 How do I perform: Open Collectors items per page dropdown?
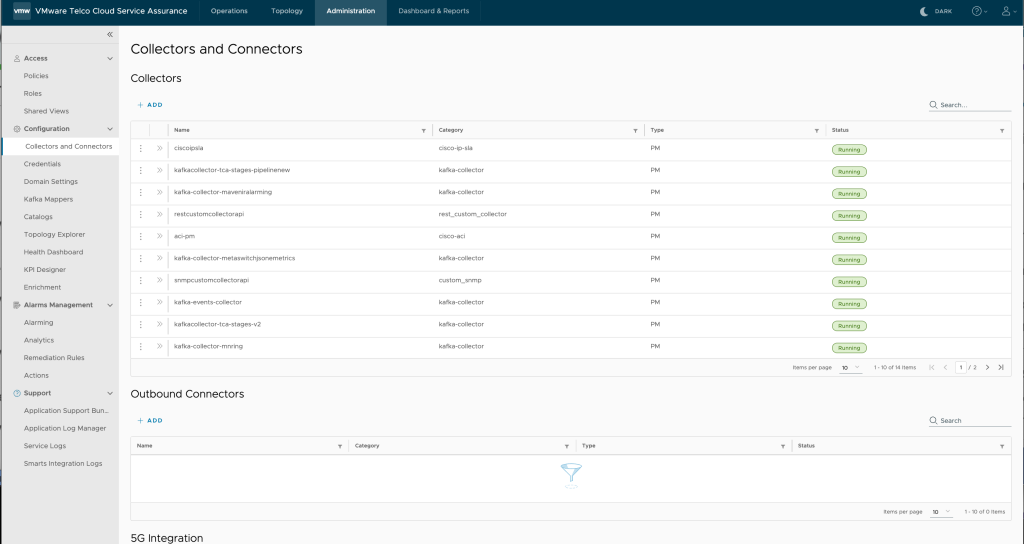(850, 367)
